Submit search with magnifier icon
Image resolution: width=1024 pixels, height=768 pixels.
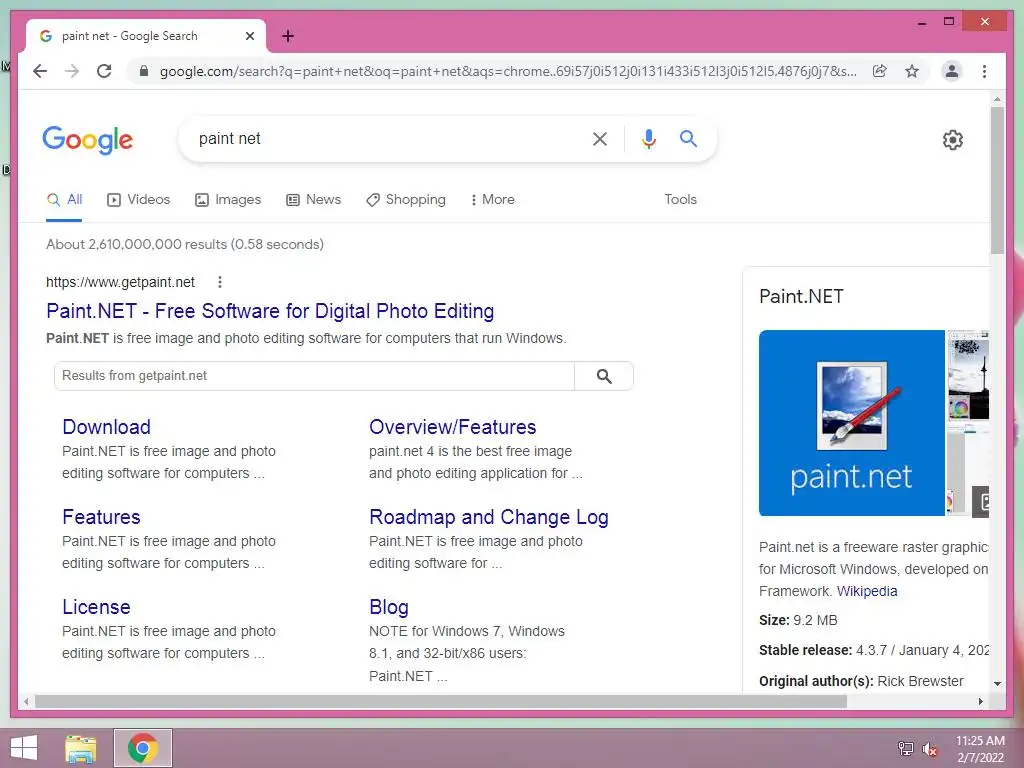[x=688, y=138]
